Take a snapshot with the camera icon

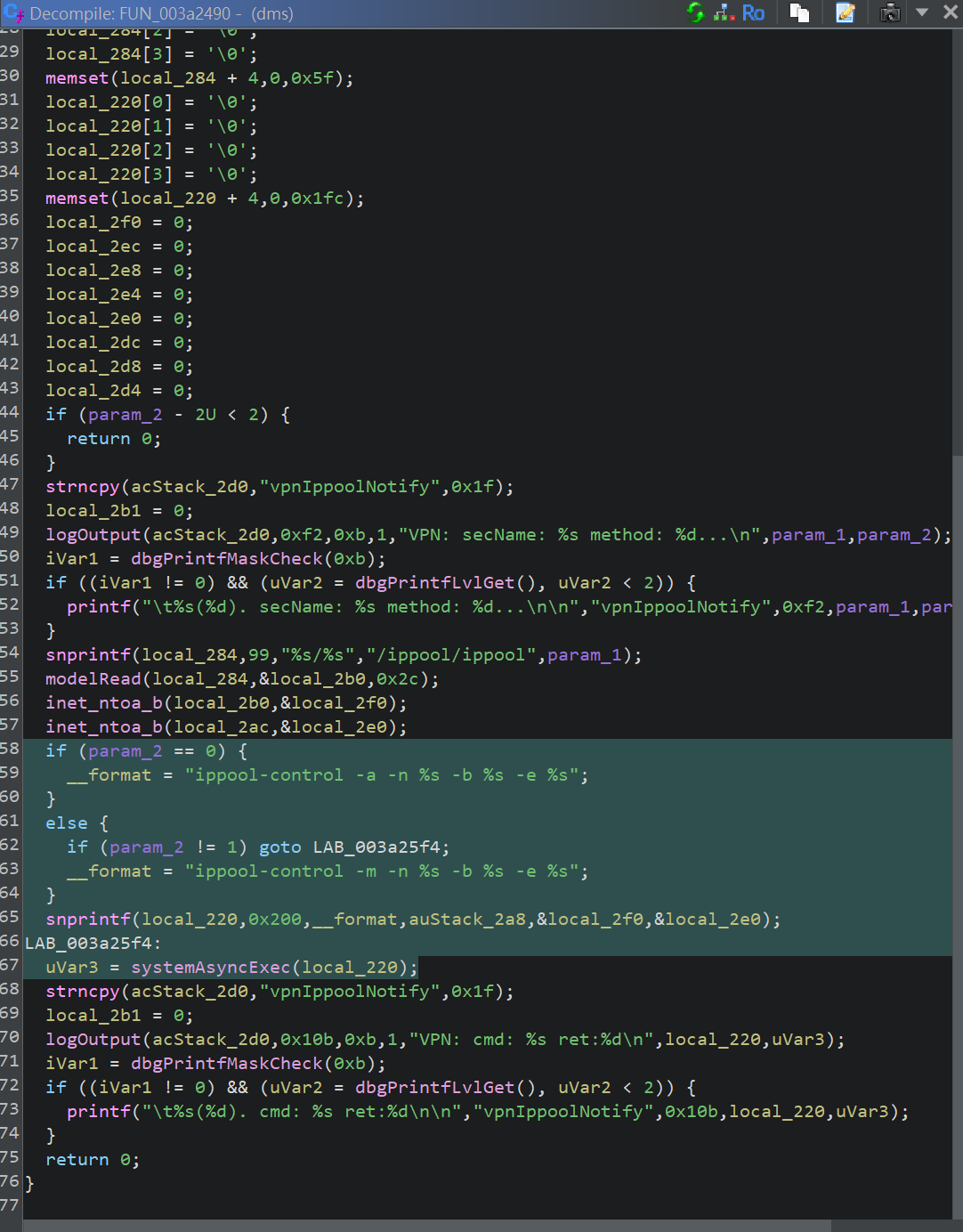point(890,12)
